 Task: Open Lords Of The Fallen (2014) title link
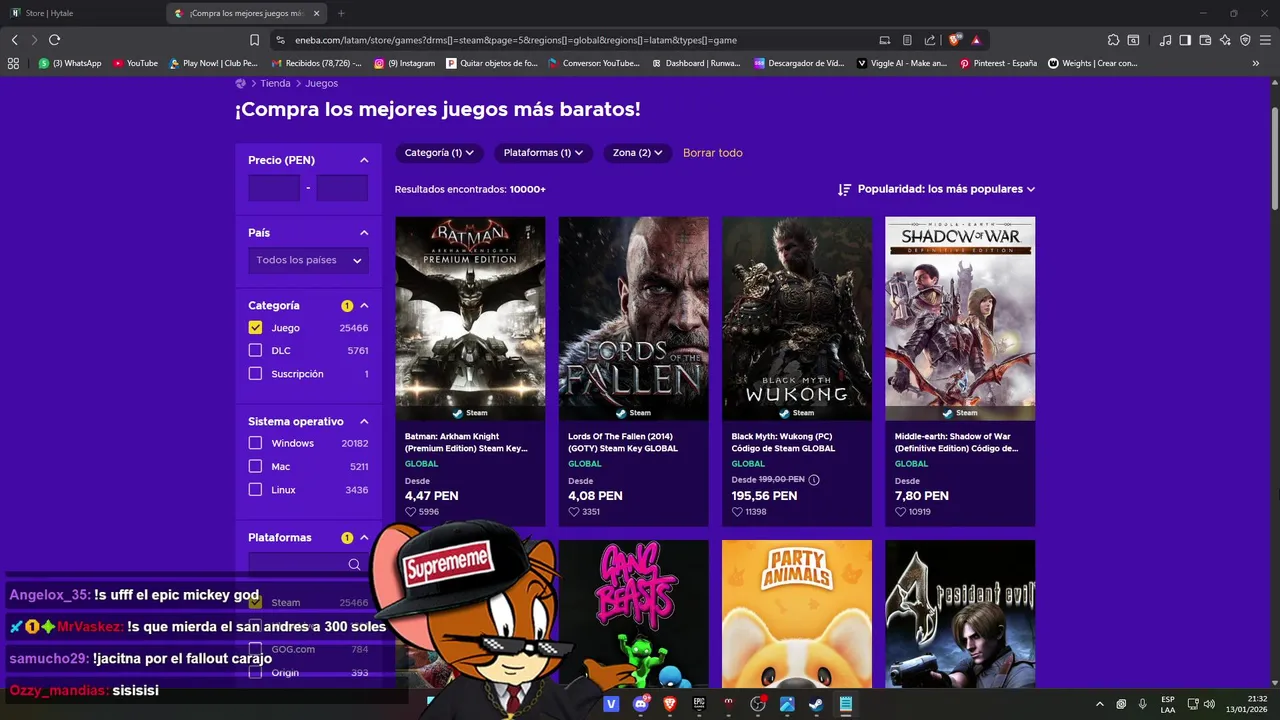coord(623,442)
